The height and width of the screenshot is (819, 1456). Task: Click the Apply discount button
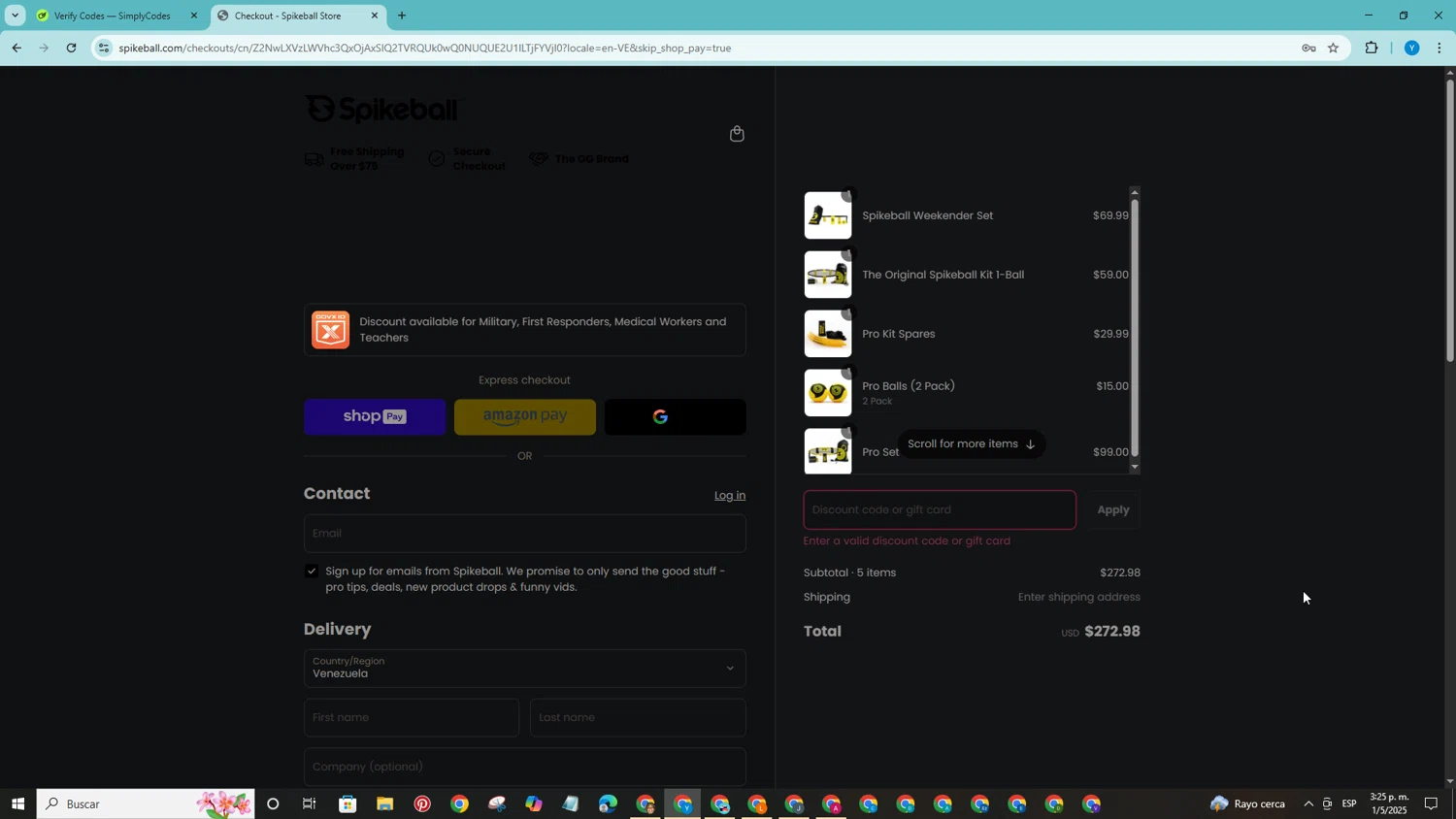[x=1112, y=509]
